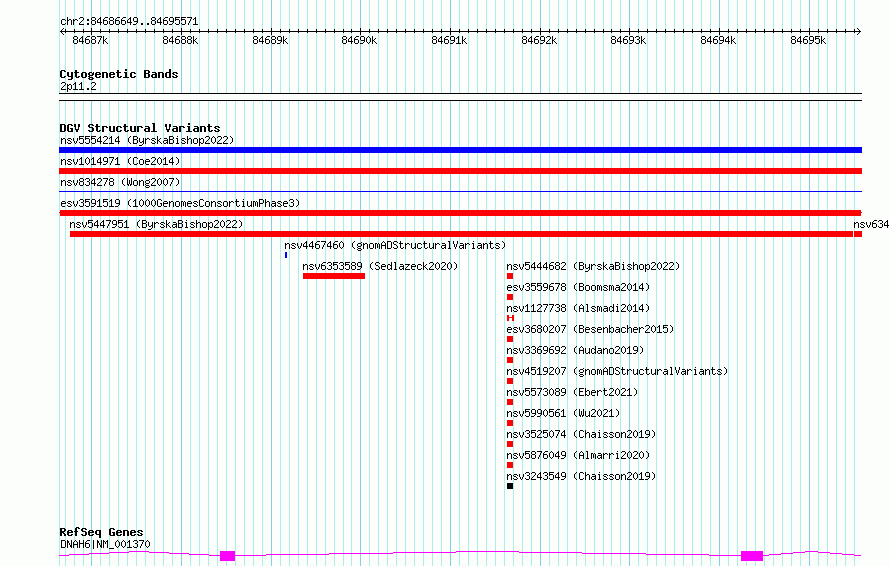Click the second magenta DNAH6 exon block

click(x=752, y=556)
